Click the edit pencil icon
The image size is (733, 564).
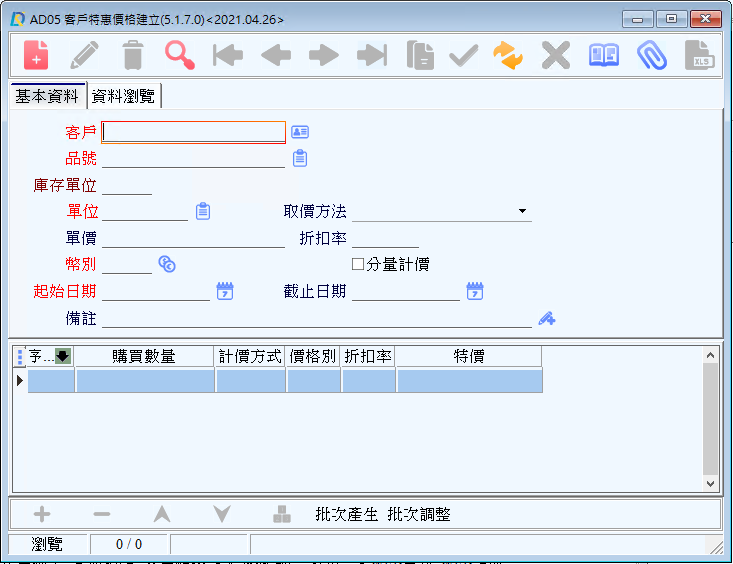85,55
